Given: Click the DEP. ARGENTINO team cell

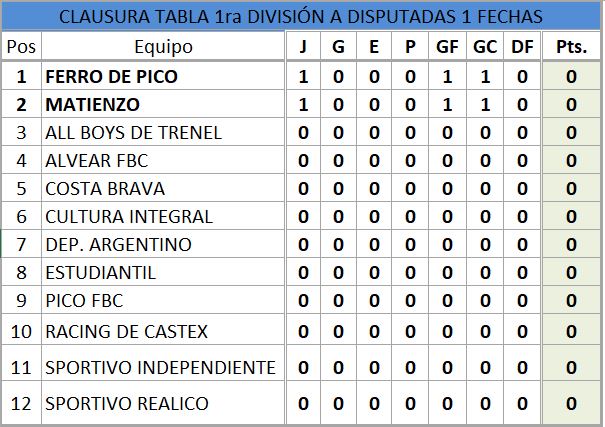Looking at the screenshot, I should (x=118, y=244).
